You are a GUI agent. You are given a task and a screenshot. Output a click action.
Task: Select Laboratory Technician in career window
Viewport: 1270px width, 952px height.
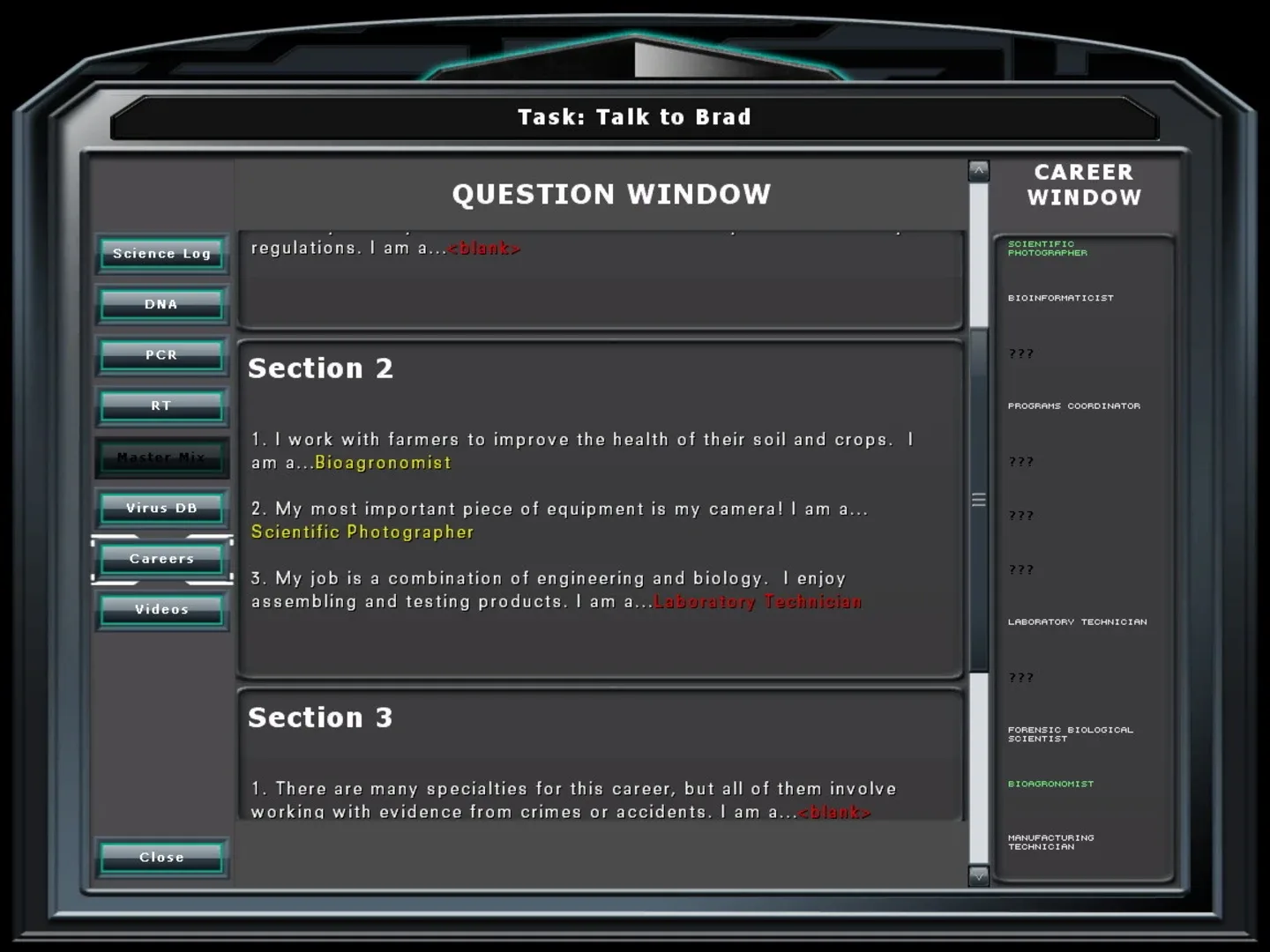tap(1077, 622)
